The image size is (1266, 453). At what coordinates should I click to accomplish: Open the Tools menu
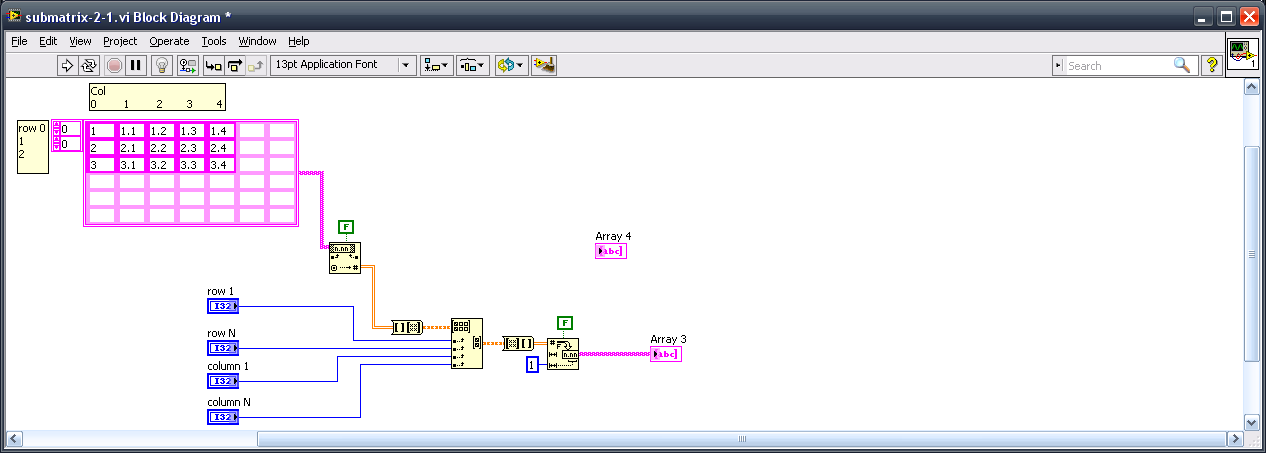[x=214, y=41]
